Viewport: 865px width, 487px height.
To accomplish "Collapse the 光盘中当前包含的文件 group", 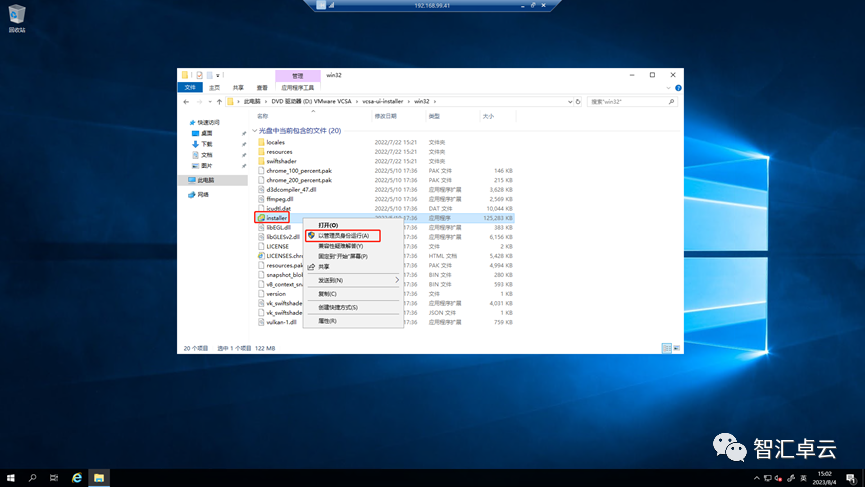I will coord(254,131).
